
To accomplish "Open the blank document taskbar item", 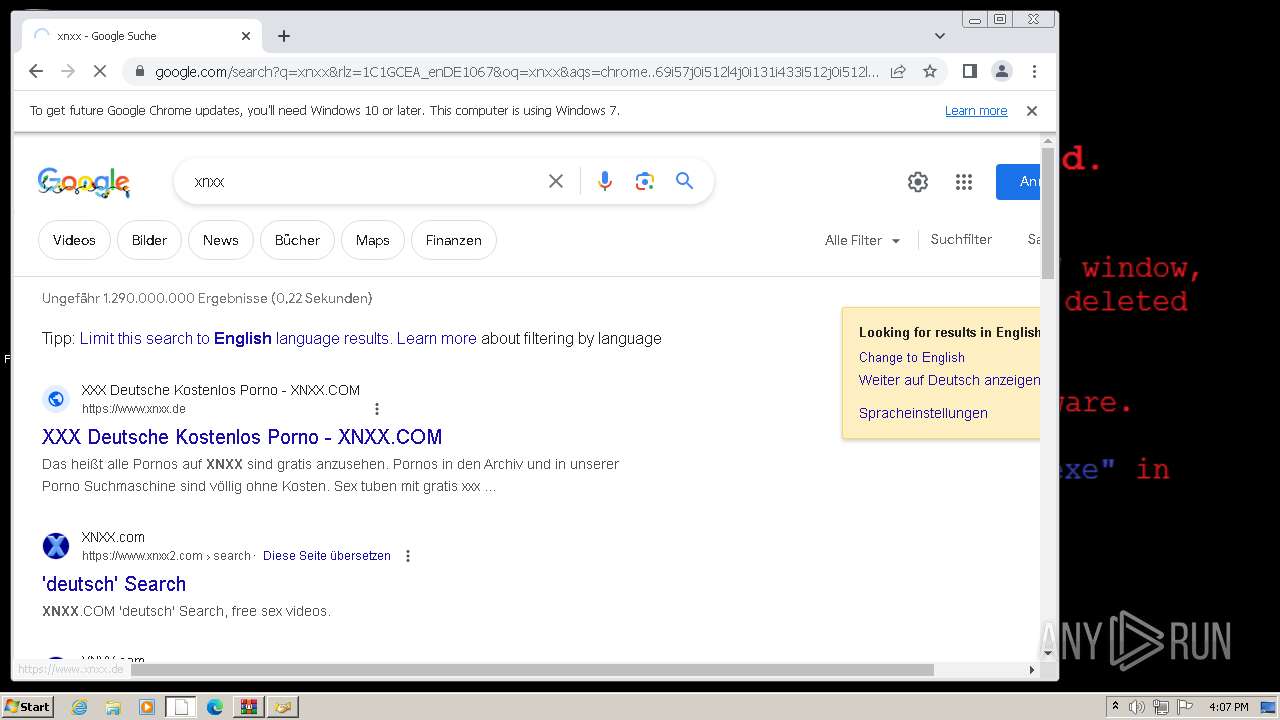I will (x=181, y=707).
